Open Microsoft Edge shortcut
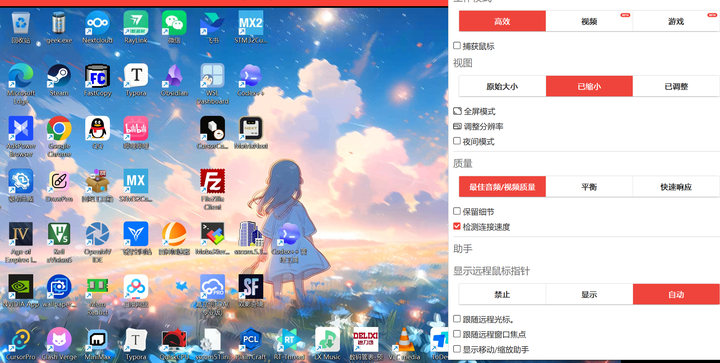This screenshot has height=363, width=720. [x=21, y=76]
